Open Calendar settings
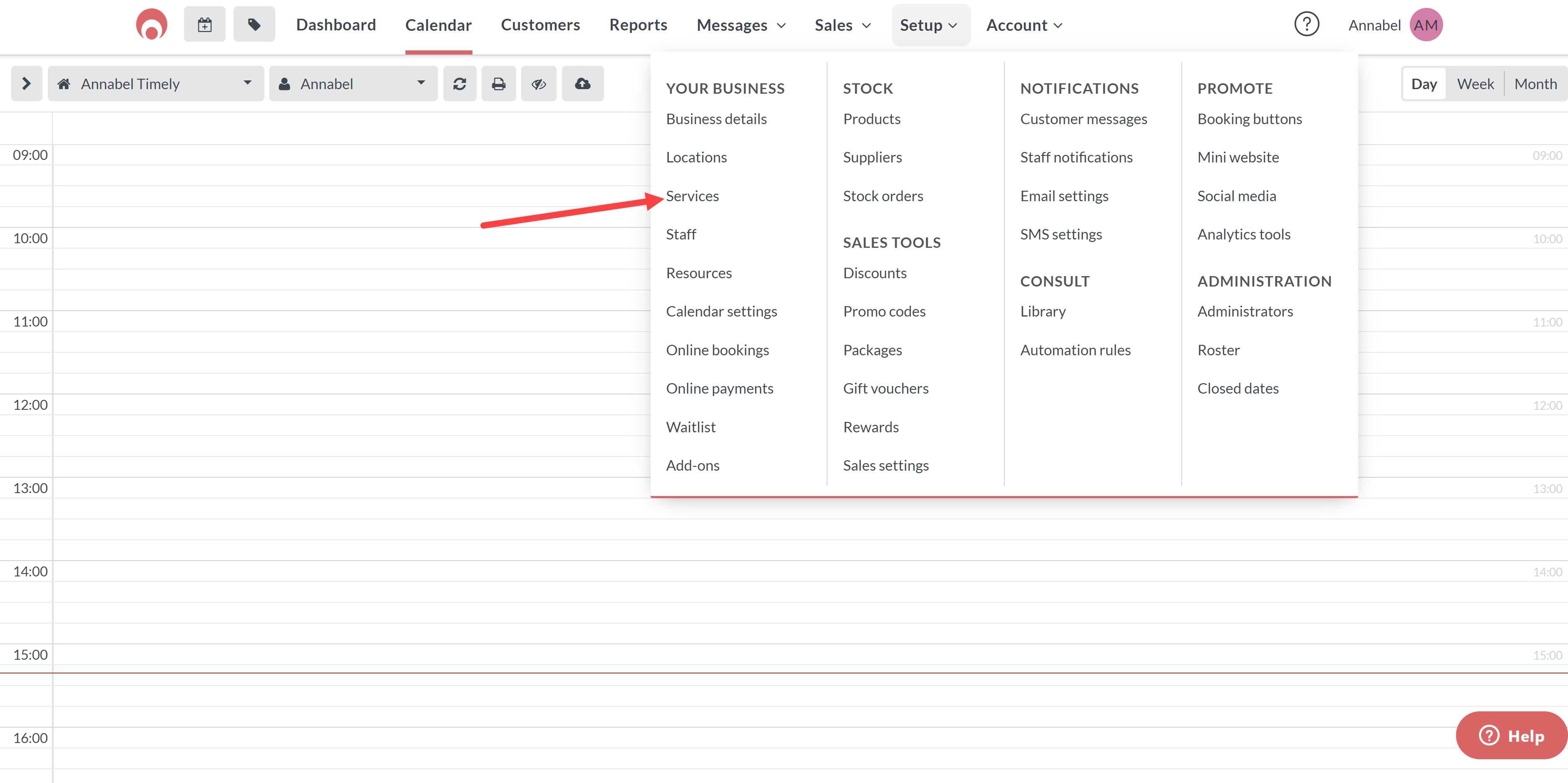 721,311
